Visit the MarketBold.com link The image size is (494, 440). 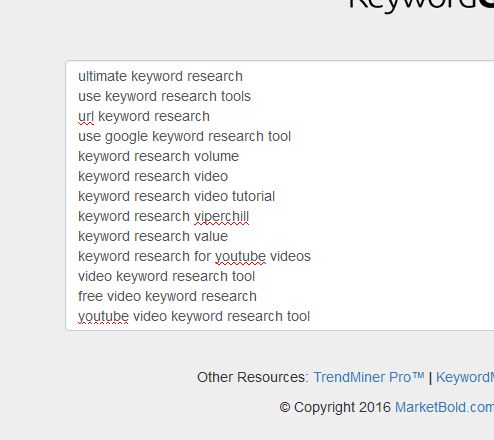click(x=444, y=407)
